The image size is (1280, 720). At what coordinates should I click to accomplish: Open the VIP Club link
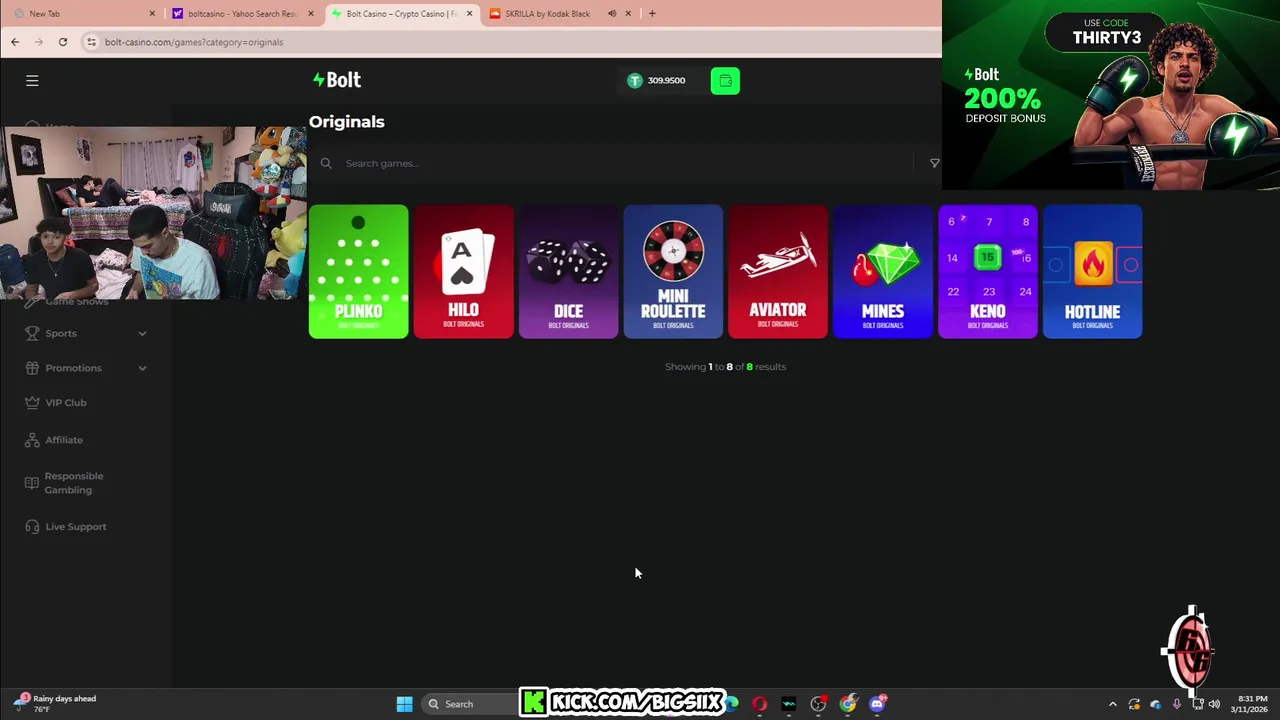coord(66,403)
